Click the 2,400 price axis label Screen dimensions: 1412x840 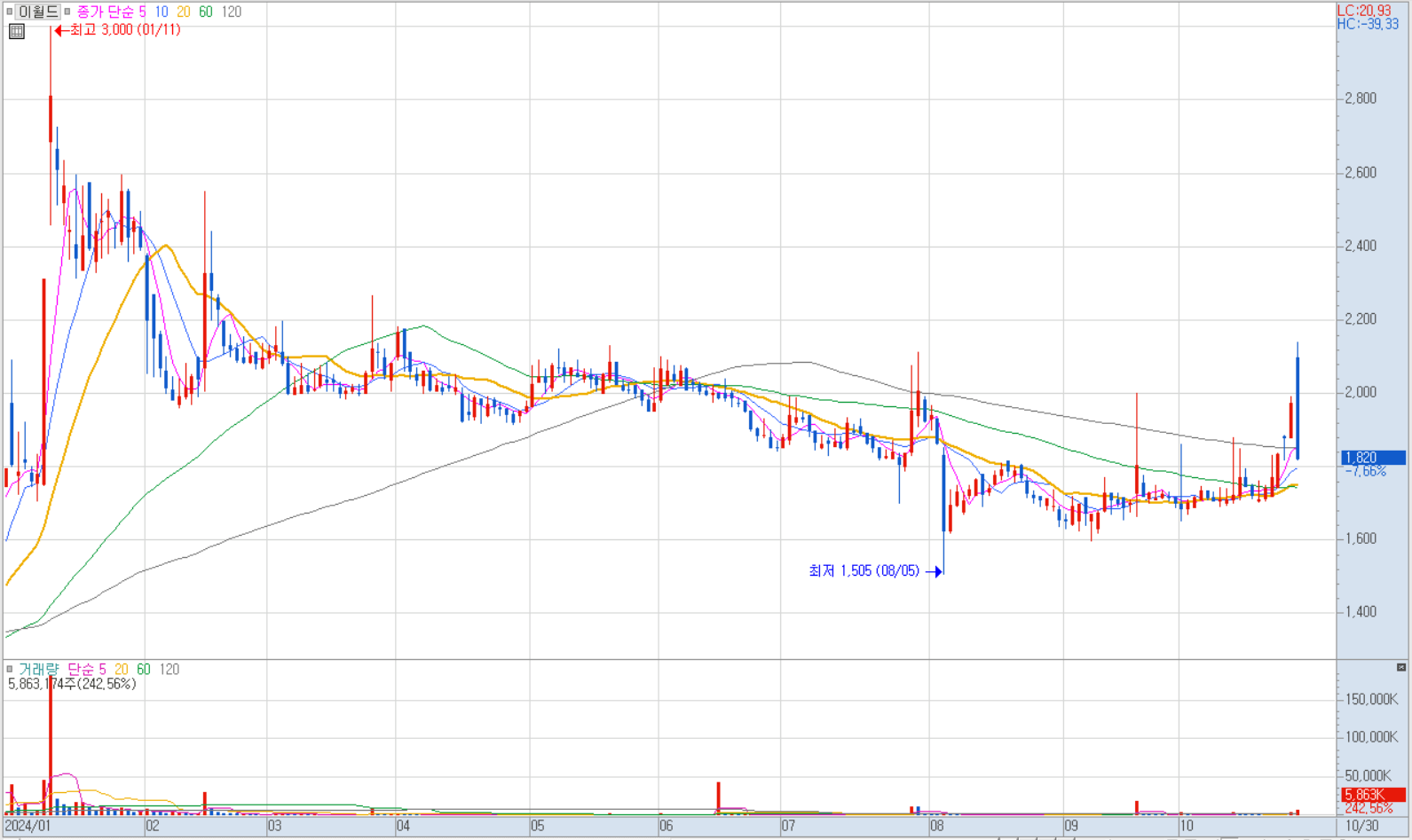click(x=1360, y=246)
